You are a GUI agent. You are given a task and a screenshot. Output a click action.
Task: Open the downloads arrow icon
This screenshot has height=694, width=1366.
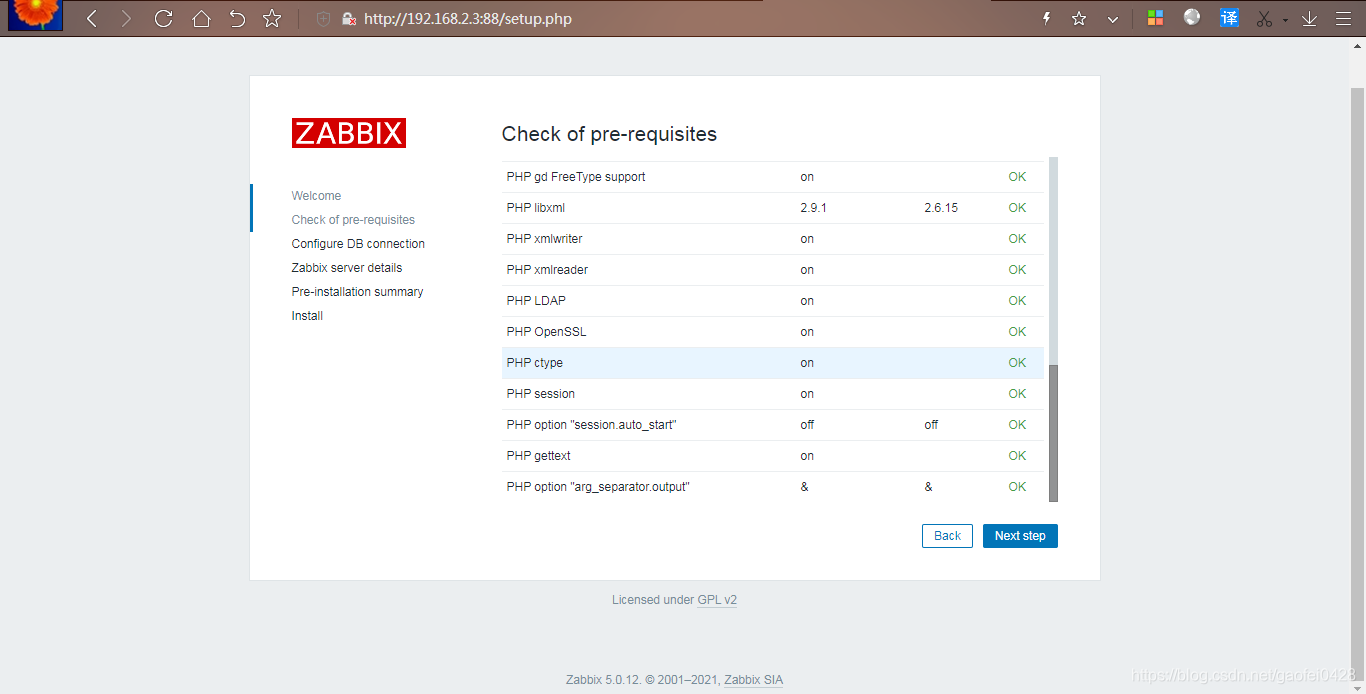(1309, 18)
